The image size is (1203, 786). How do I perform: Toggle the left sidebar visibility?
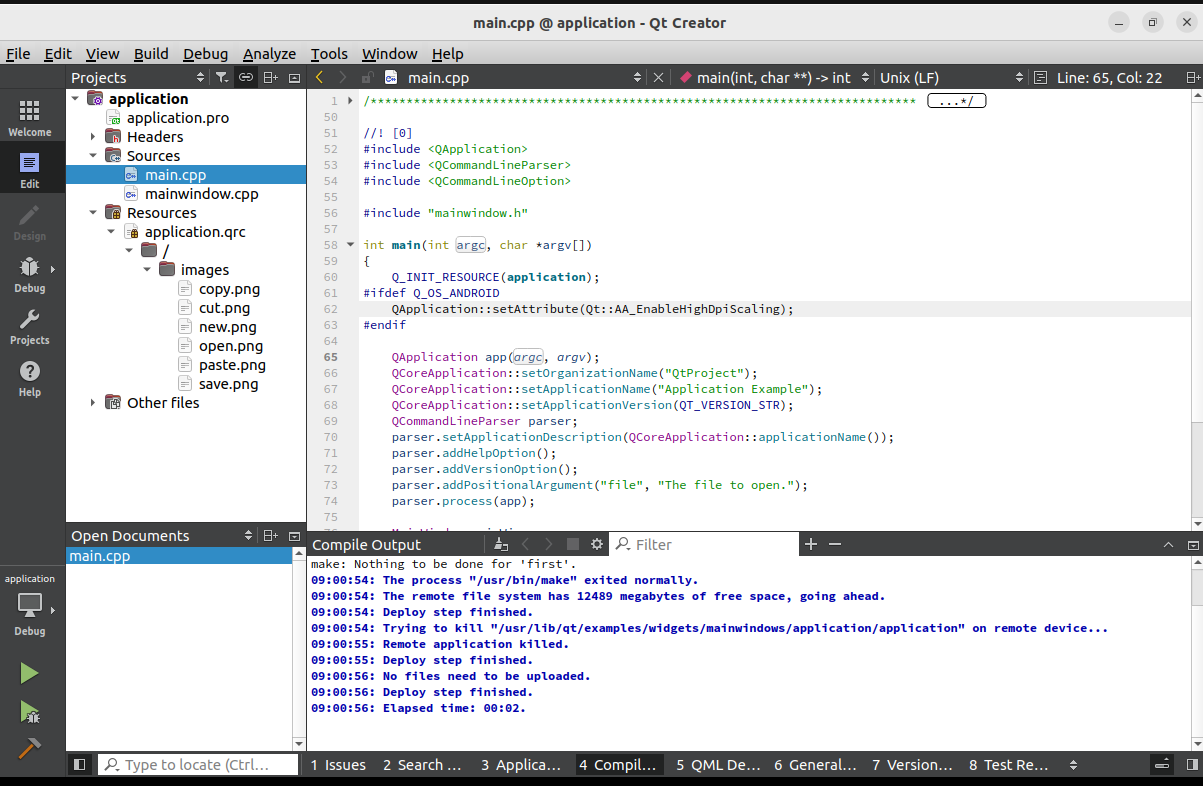click(x=79, y=764)
